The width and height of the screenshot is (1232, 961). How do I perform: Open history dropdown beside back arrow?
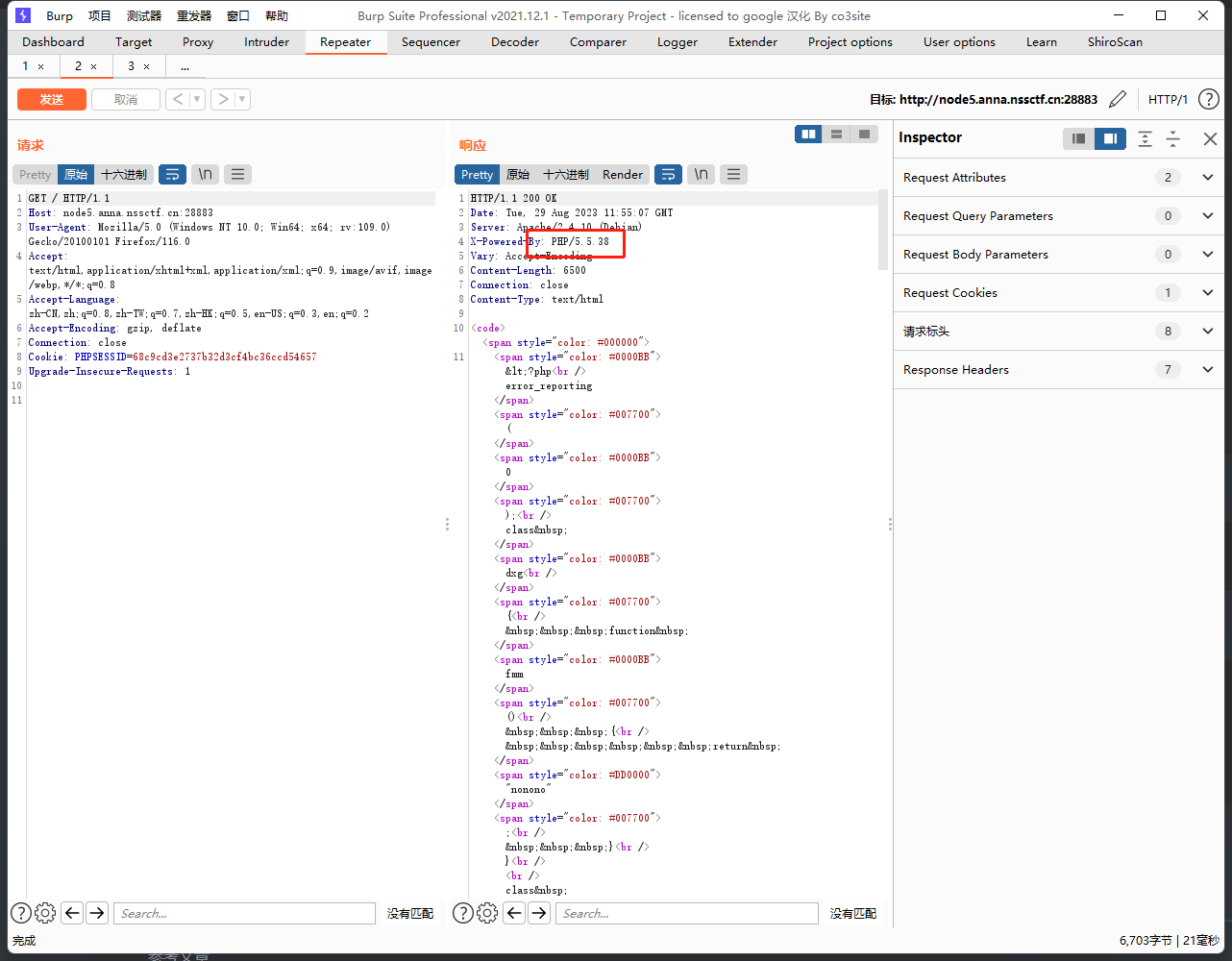tap(197, 99)
